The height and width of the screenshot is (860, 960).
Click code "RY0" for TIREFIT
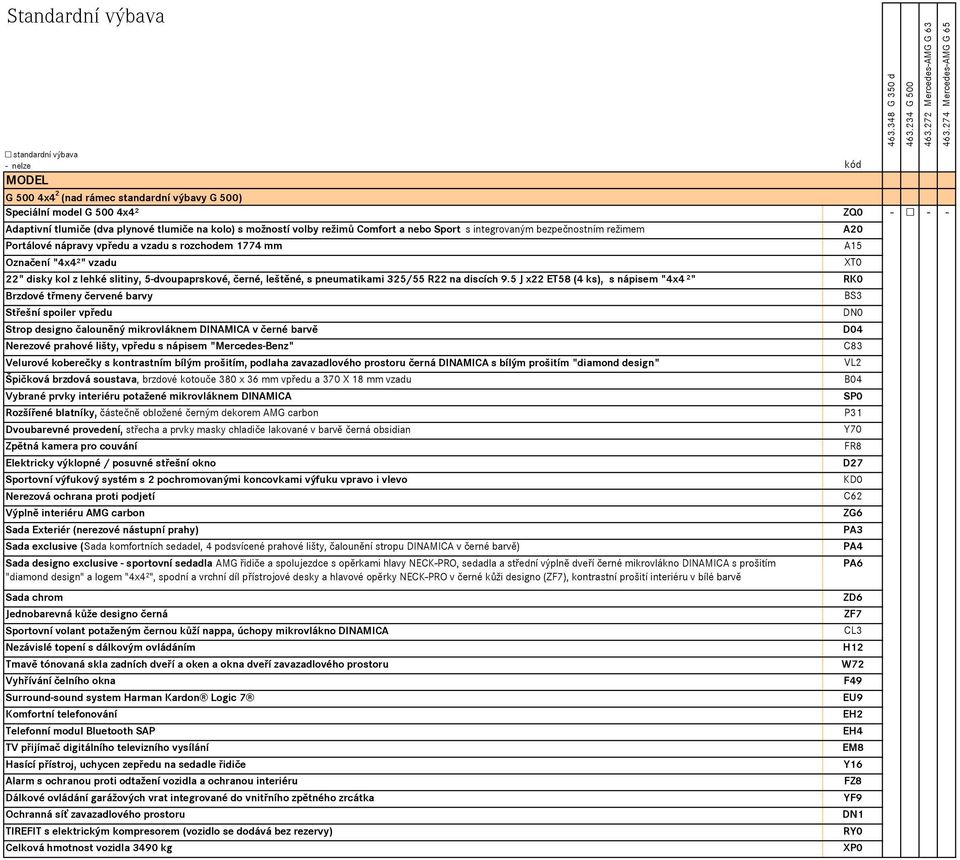click(852, 831)
